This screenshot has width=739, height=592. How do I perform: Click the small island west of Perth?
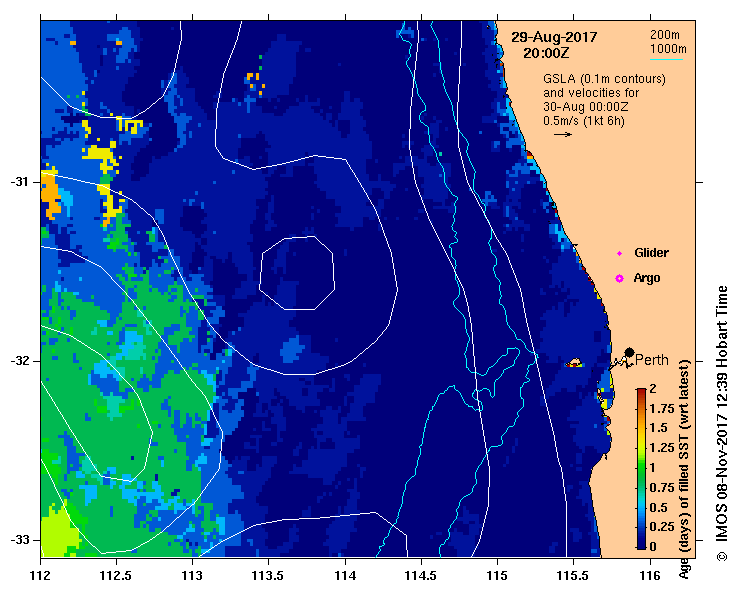(x=574, y=363)
